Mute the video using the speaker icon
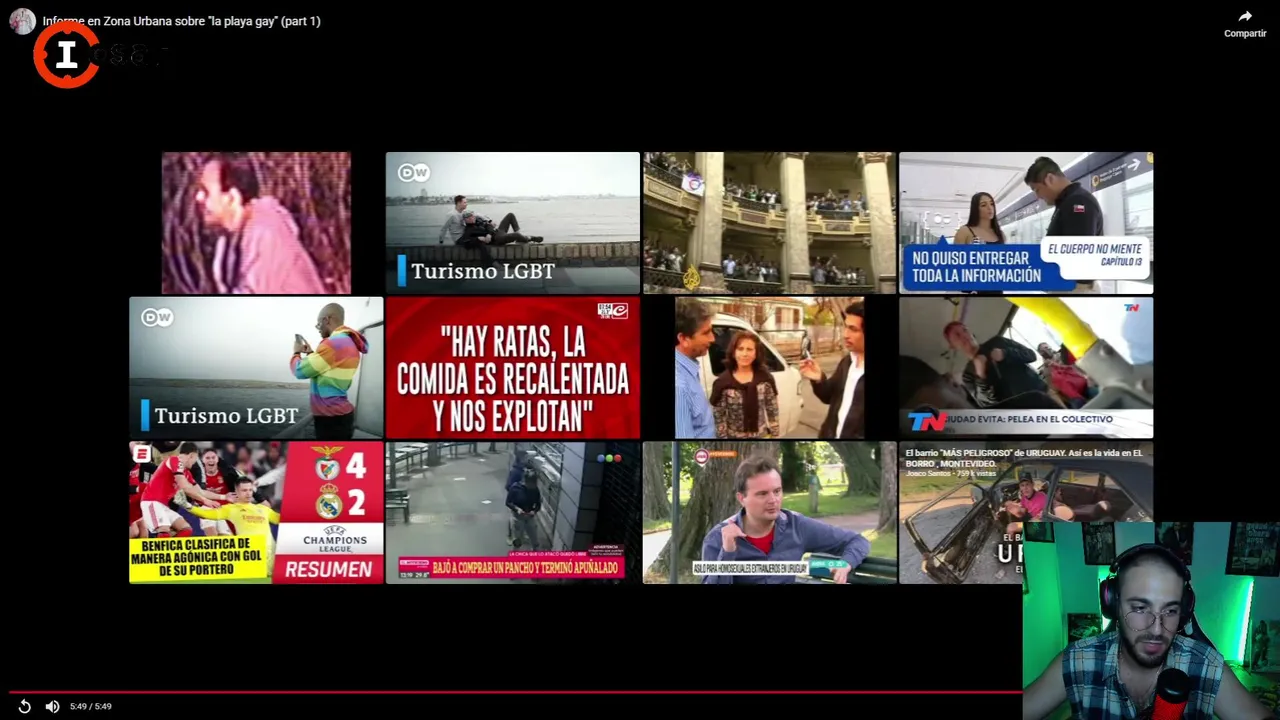 (52, 706)
